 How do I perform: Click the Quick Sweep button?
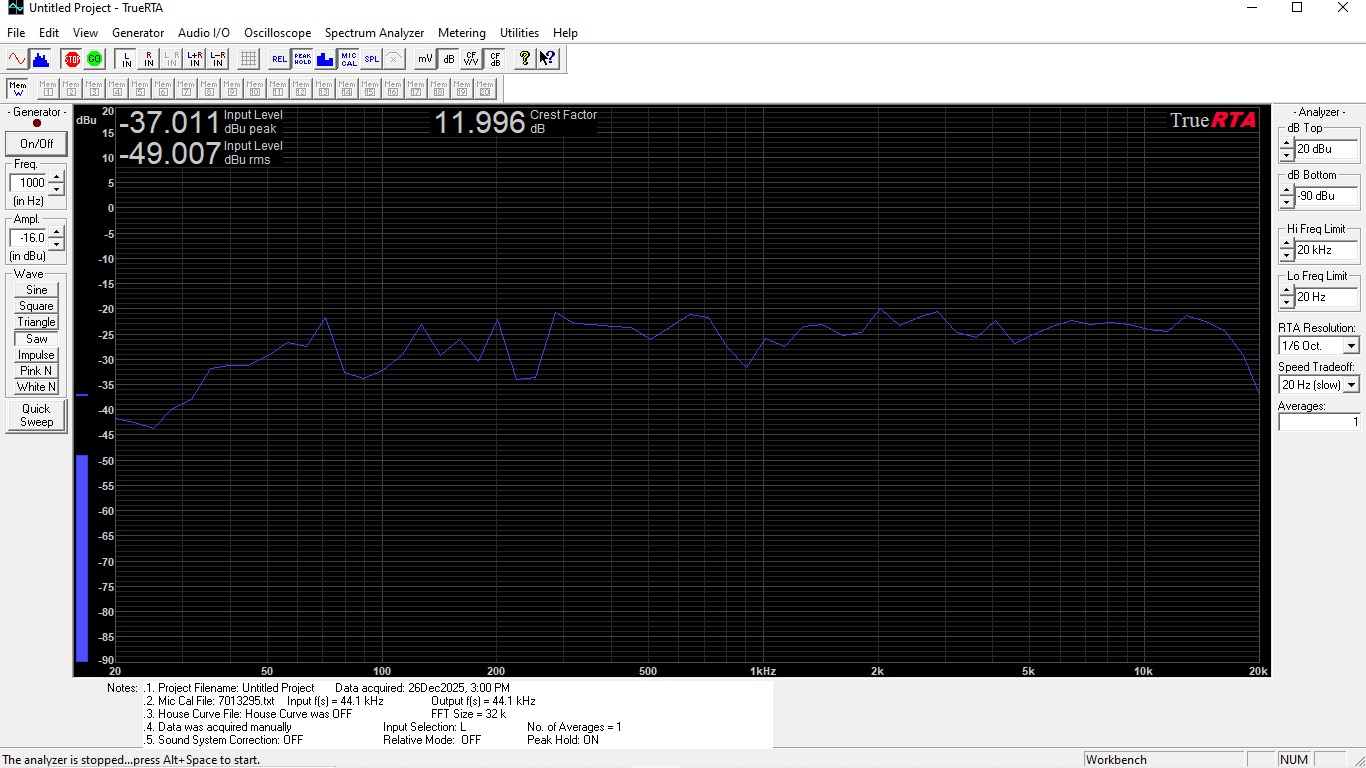(x=37, y=415)
